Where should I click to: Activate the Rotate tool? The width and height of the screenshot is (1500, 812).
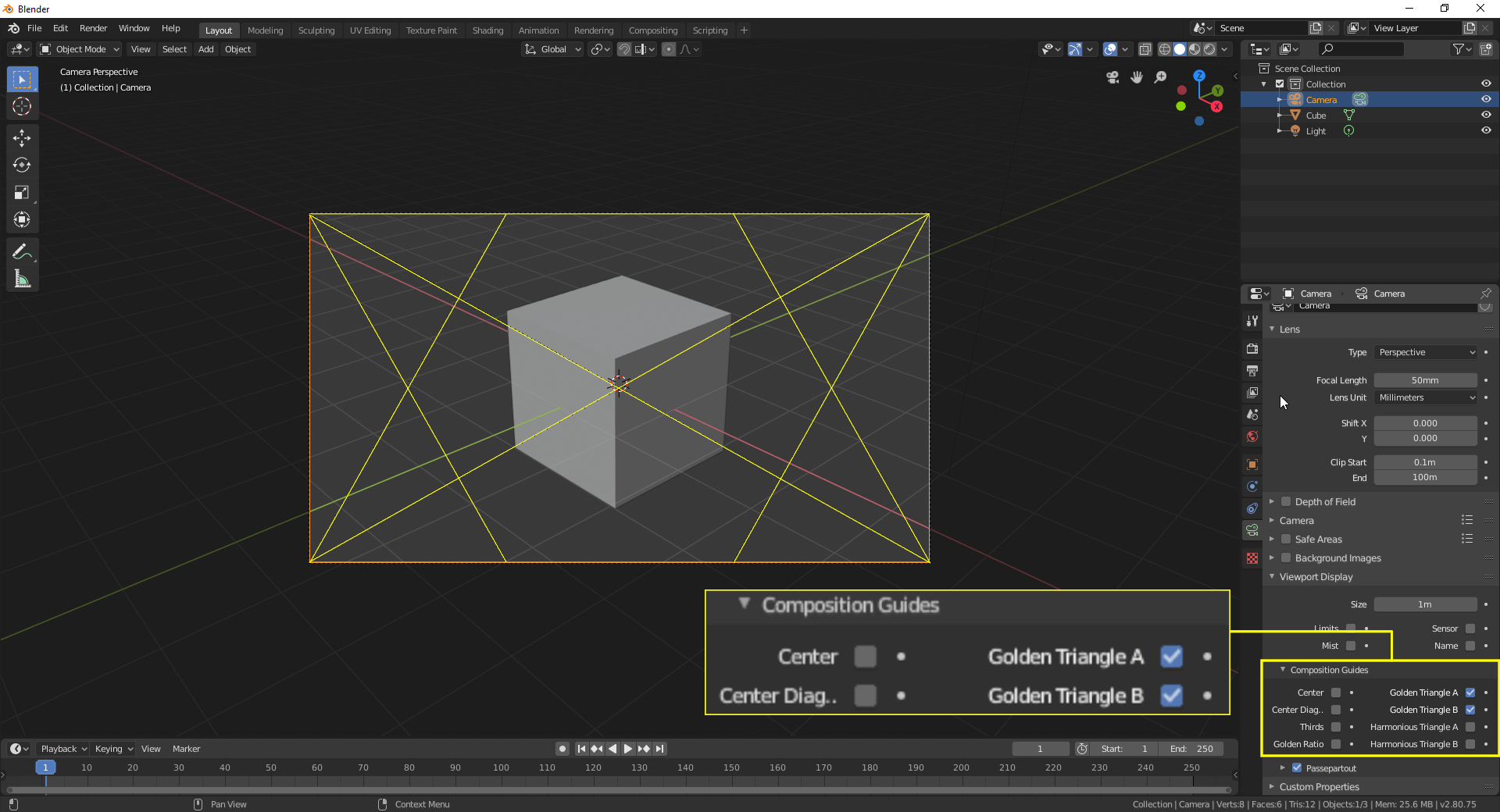tap(22, 166)
